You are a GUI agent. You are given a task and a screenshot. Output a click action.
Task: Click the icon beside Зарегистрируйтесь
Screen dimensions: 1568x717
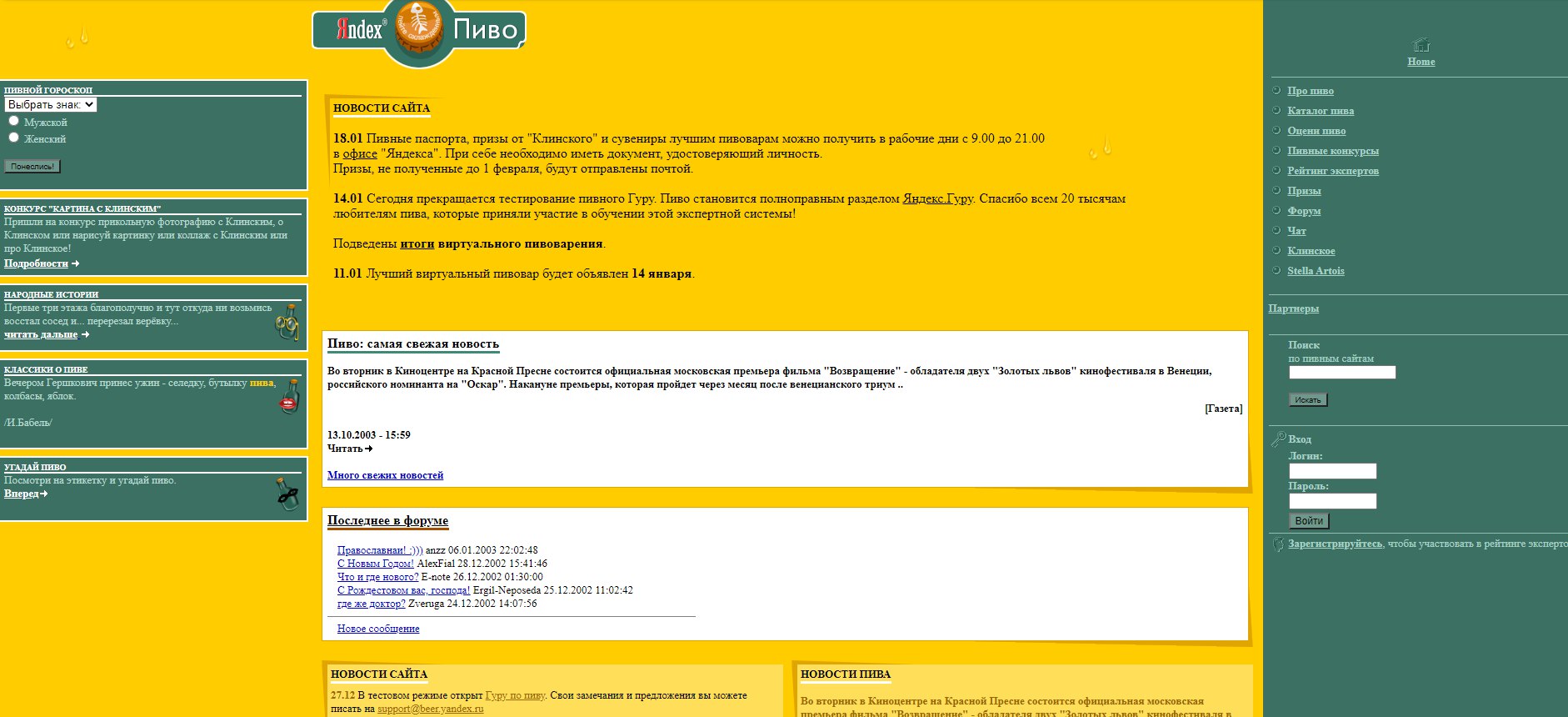[1278, 544]
